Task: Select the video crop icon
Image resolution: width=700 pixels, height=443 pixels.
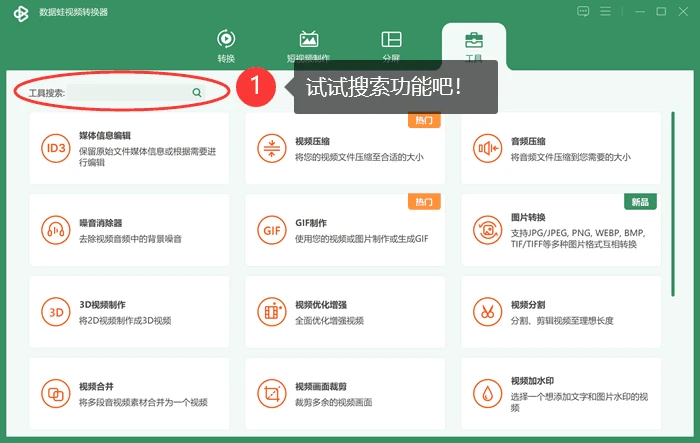Action: coord(271,394)
